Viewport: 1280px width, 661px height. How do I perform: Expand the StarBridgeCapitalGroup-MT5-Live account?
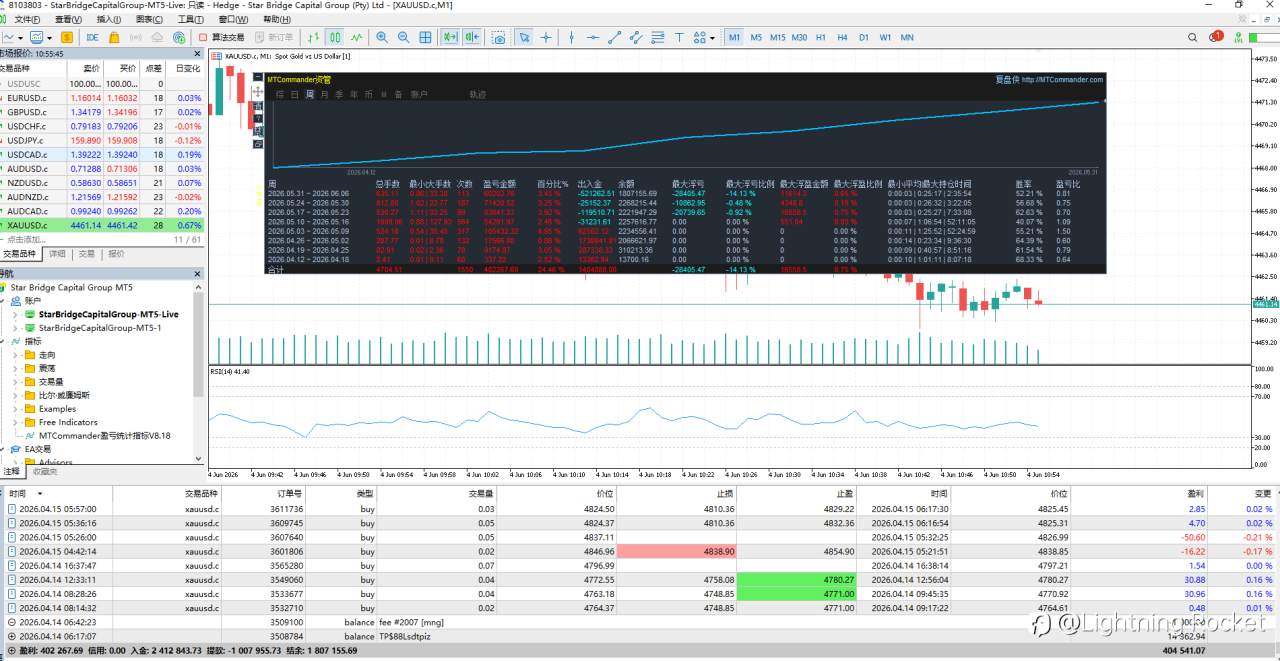(15, 314)
